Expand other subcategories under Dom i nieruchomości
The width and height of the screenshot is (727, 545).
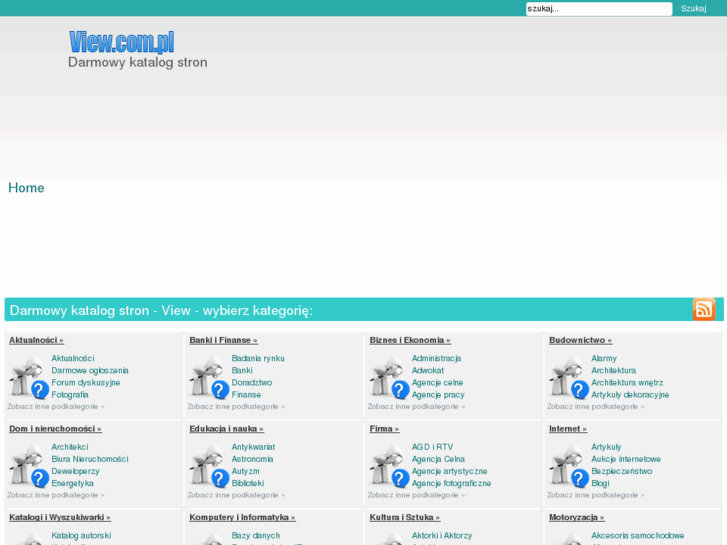[56, 495]
